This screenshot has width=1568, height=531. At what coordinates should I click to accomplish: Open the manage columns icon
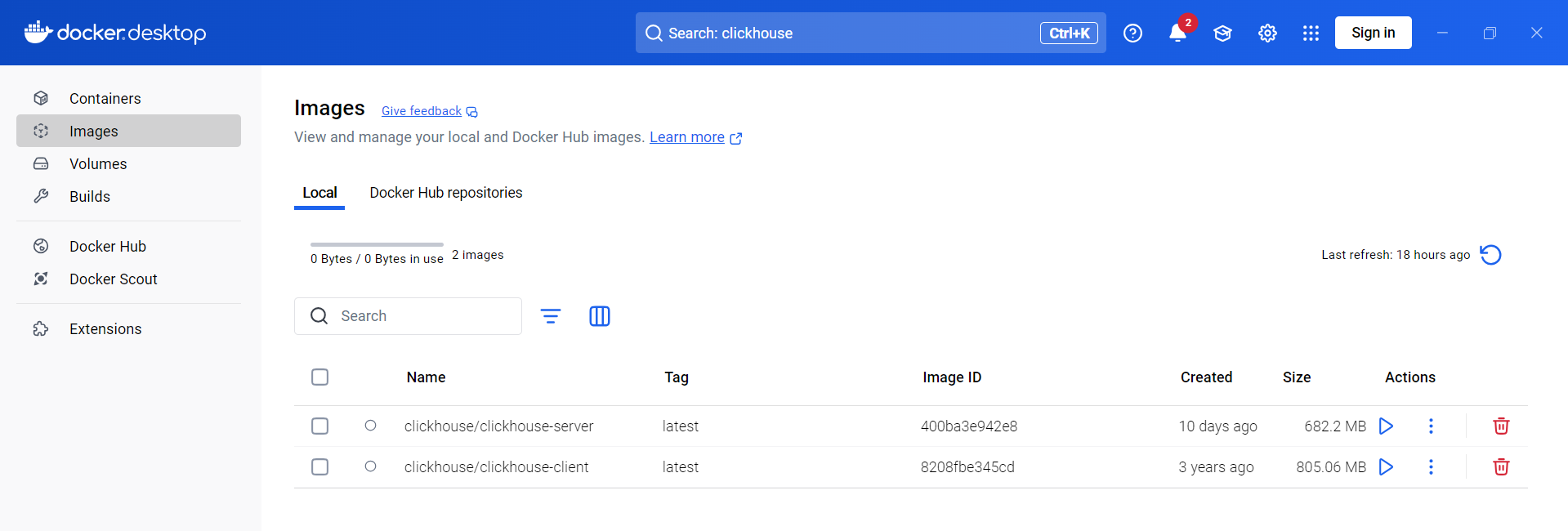600,316
